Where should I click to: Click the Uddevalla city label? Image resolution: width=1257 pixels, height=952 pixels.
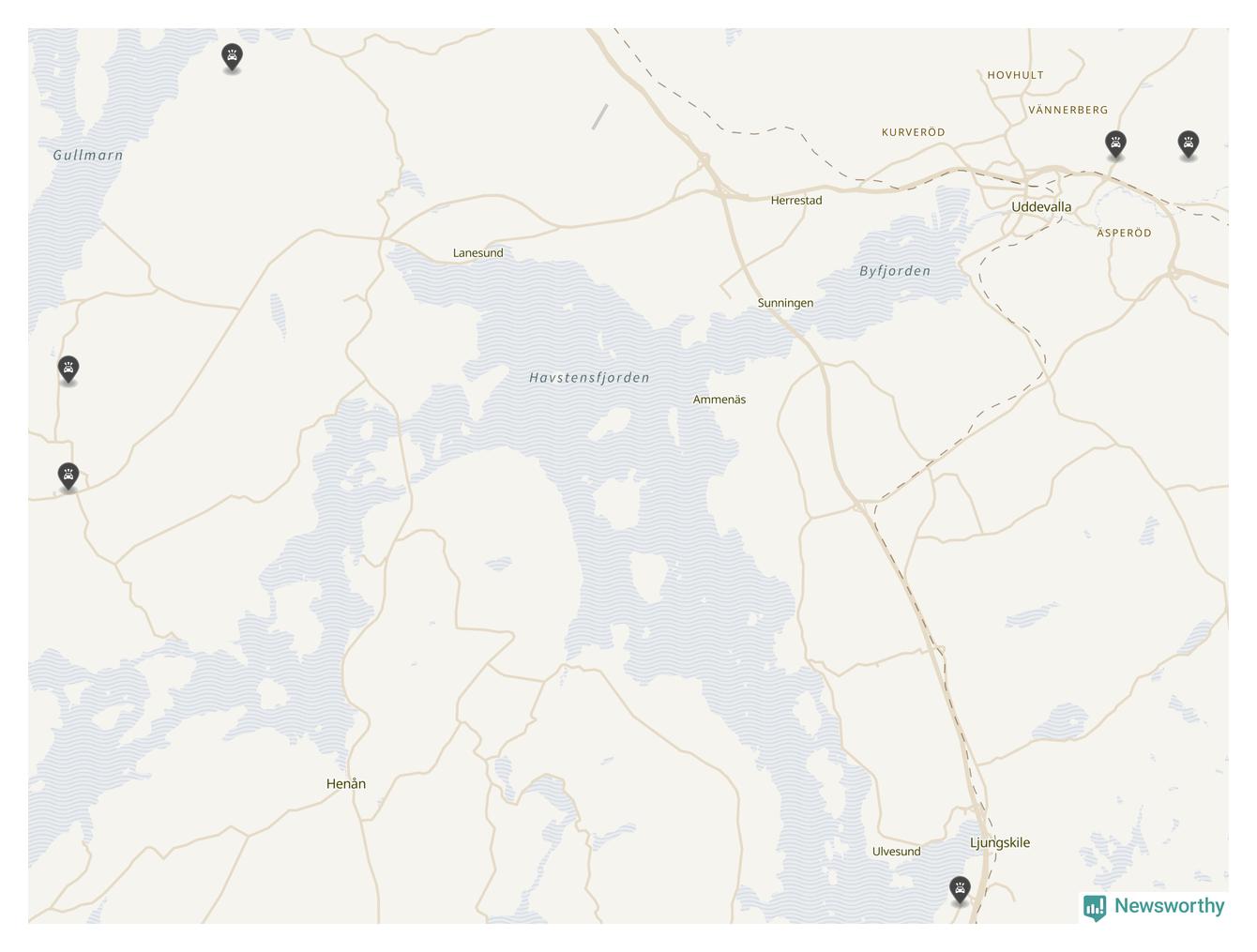click(x=1041, y=206)
